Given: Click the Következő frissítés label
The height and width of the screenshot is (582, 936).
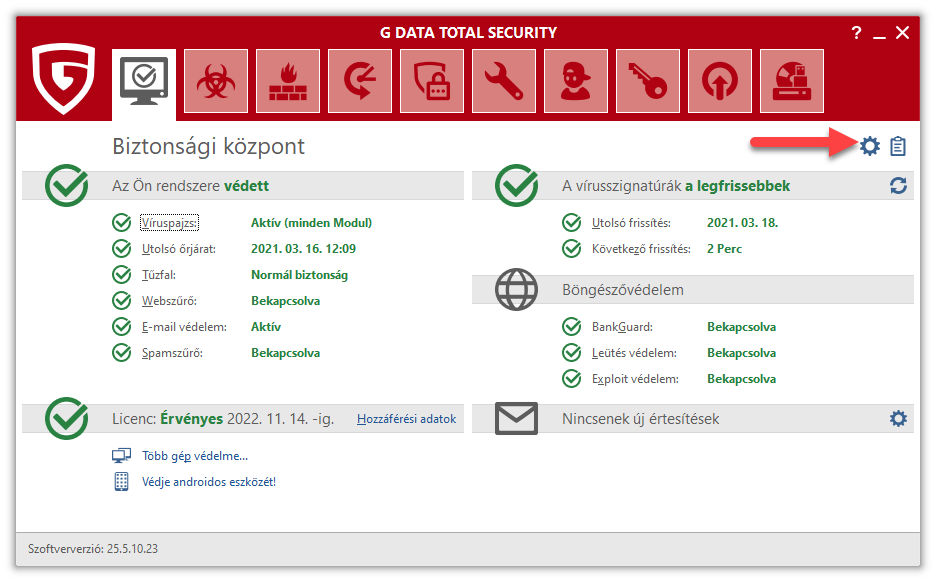Looking at the screenshot, I should click(x=641, y=249).
